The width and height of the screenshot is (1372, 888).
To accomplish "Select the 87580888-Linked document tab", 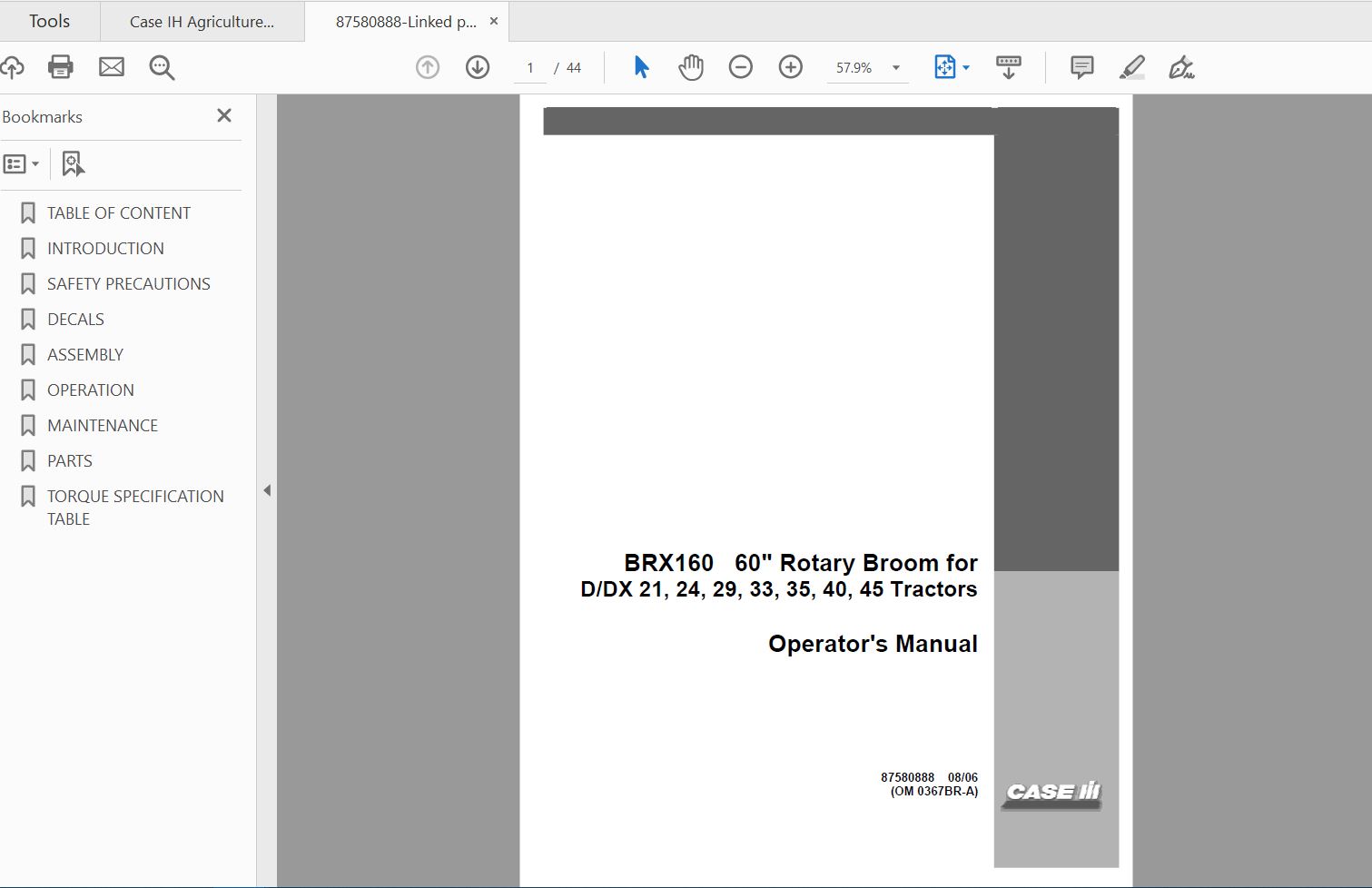I will (x=406, y=22).
